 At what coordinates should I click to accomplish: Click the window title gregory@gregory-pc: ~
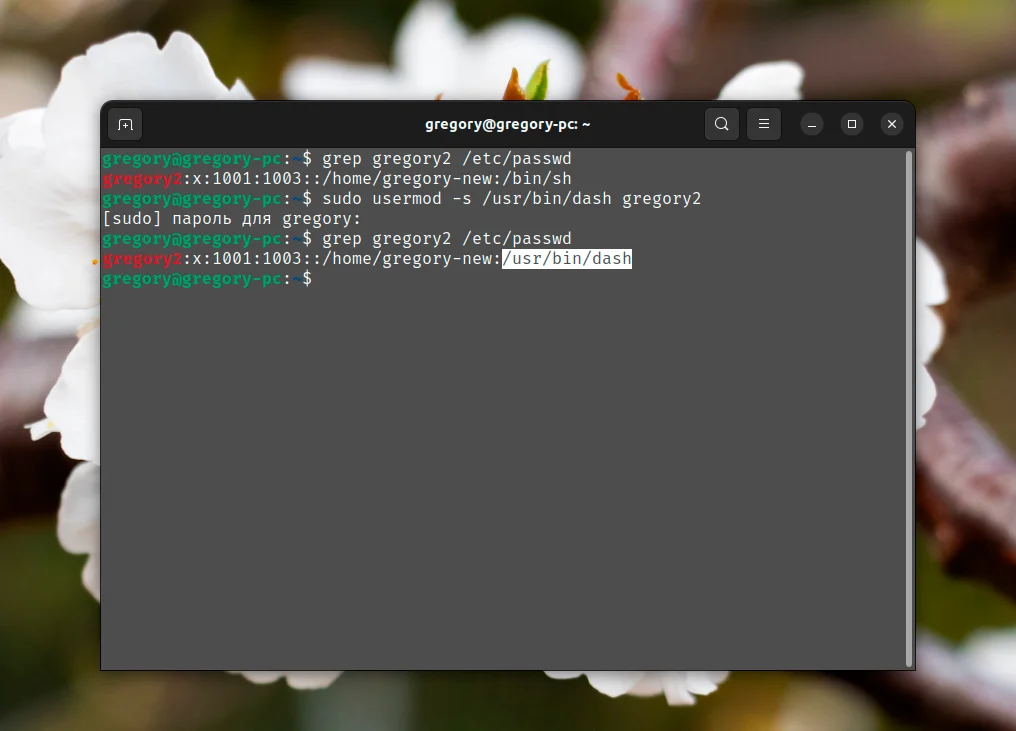[507, 124]
